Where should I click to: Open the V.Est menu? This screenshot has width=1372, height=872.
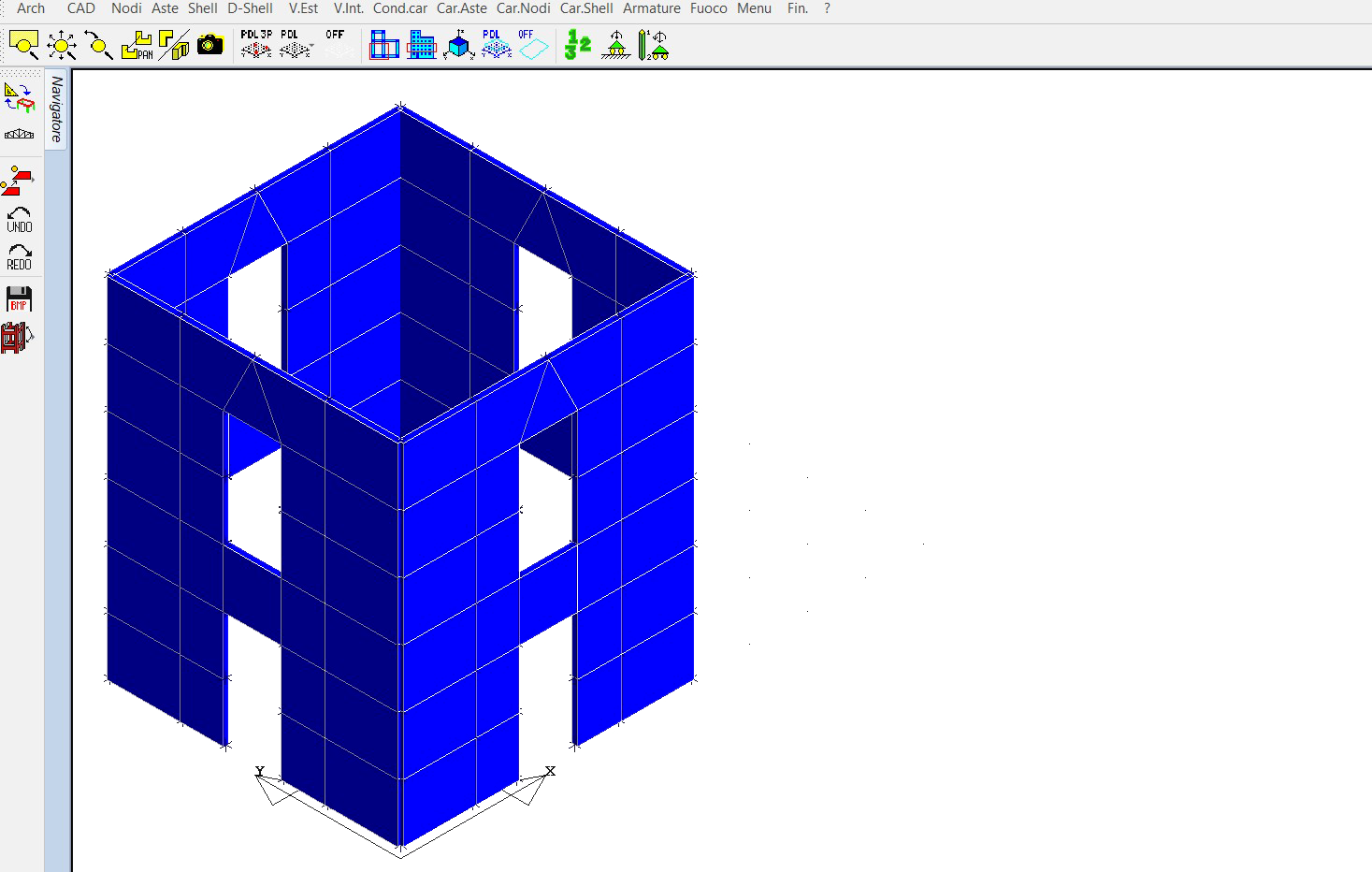[303, 8]
